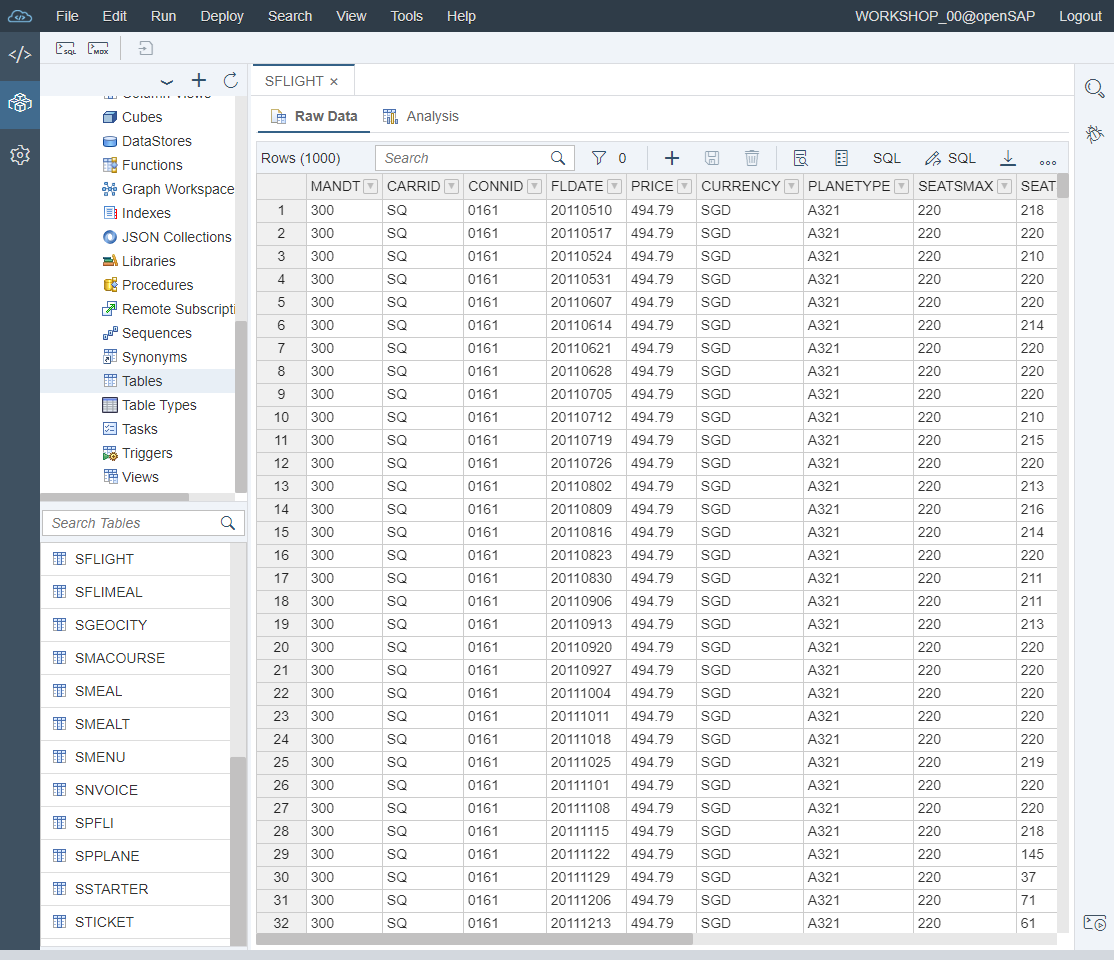The image size is (1114, 960).
Task: Refresh the database catalog tree
Action: (230, 80)
